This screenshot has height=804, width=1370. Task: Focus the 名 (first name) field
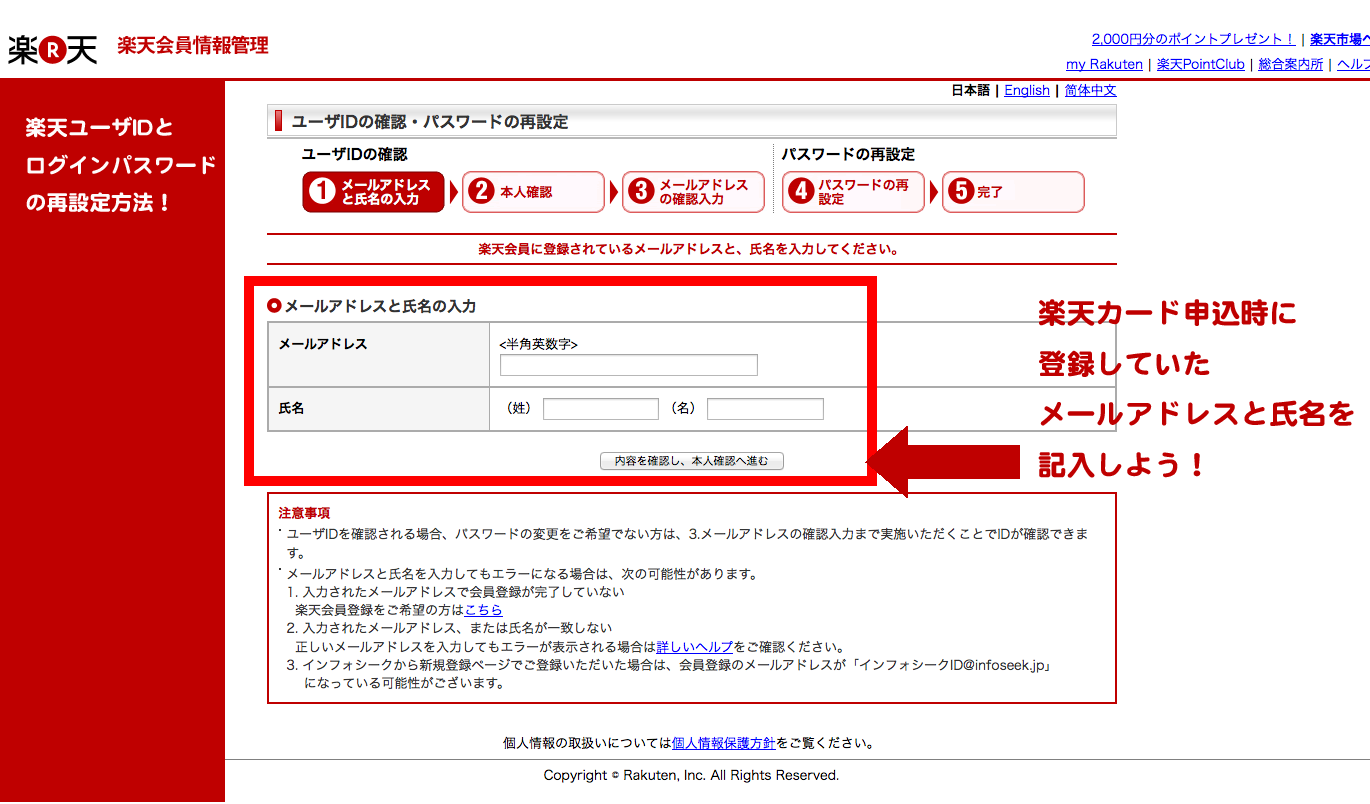coord(765,409)
